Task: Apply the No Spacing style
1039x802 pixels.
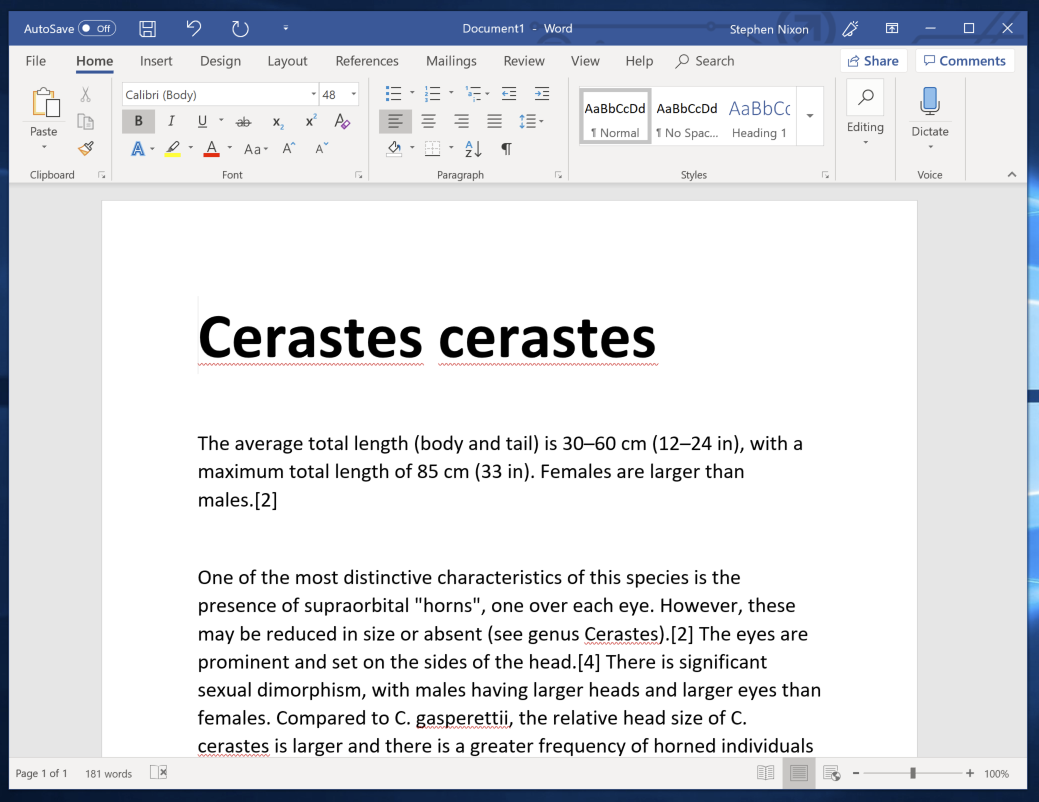Action: [686, 117]
